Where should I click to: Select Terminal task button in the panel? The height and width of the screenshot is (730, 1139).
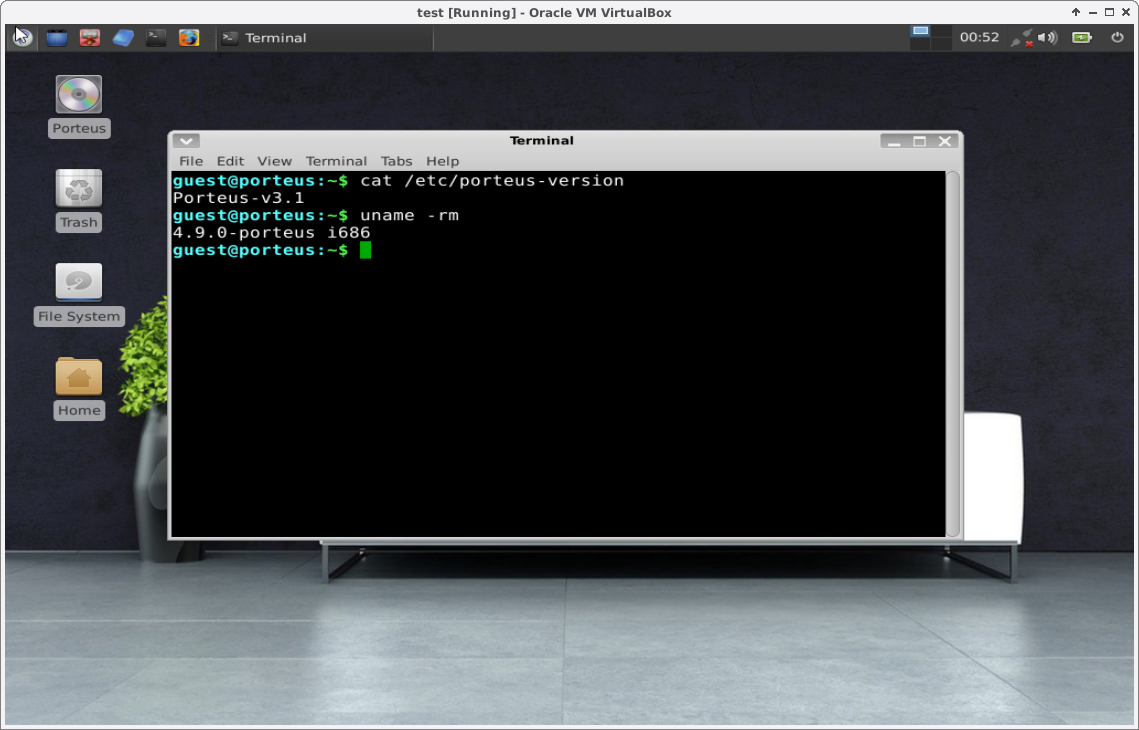[x=325, y=38]
